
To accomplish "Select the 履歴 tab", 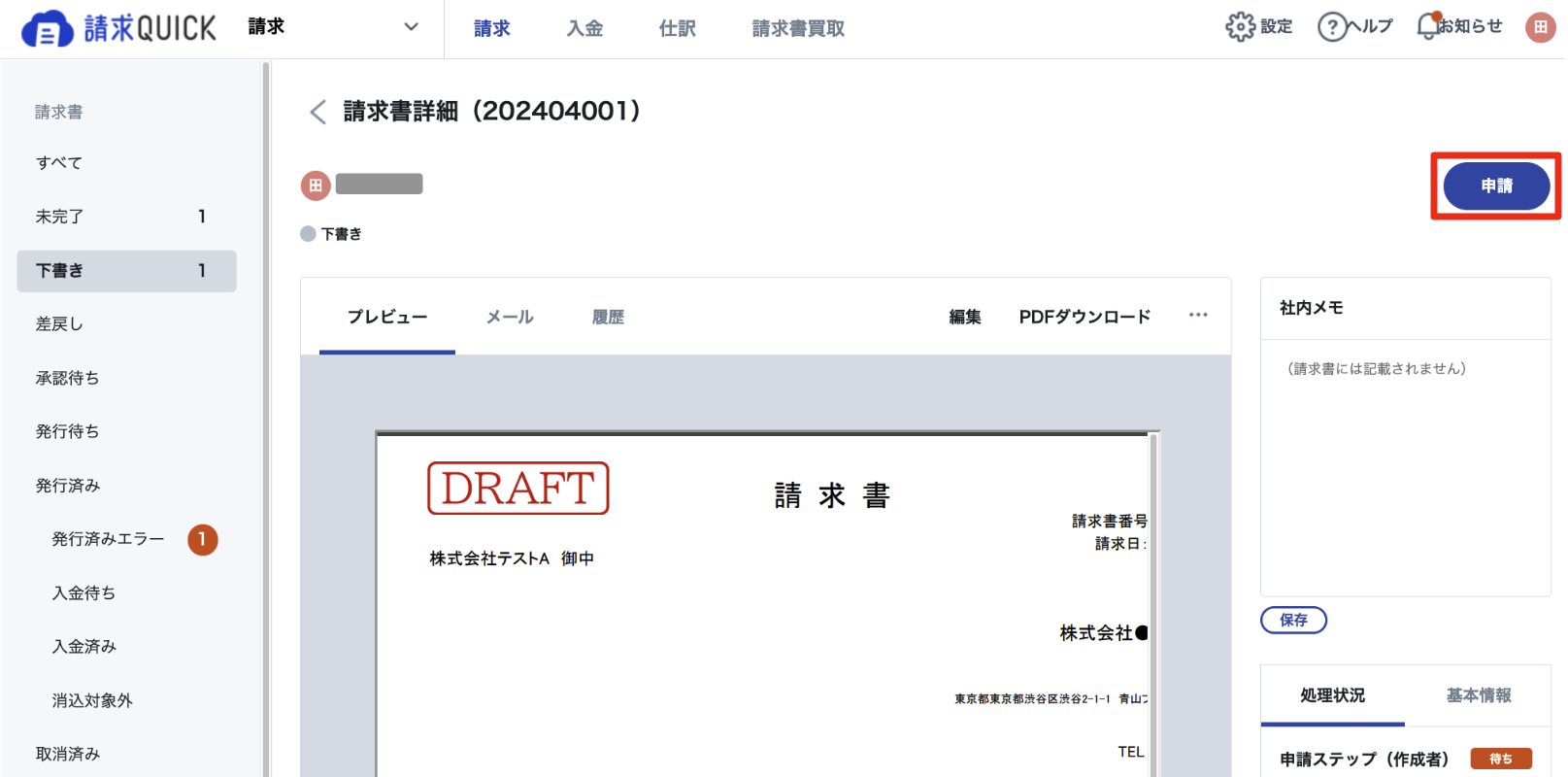I will click(x=608, y=317).
